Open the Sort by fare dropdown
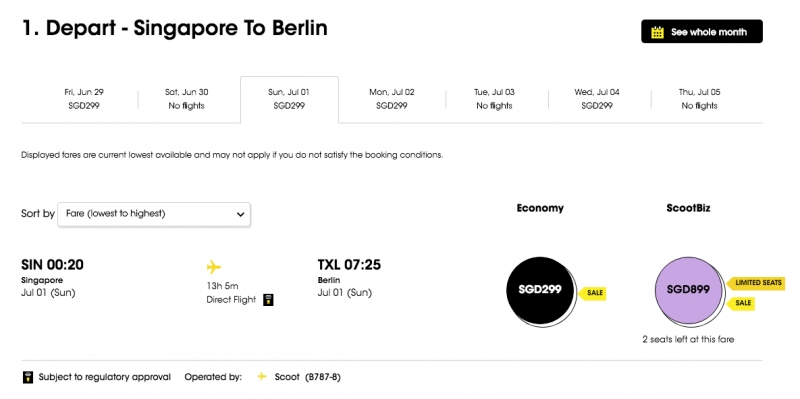Viewport: 800px width, 399px height. click(x=154, y=214)
